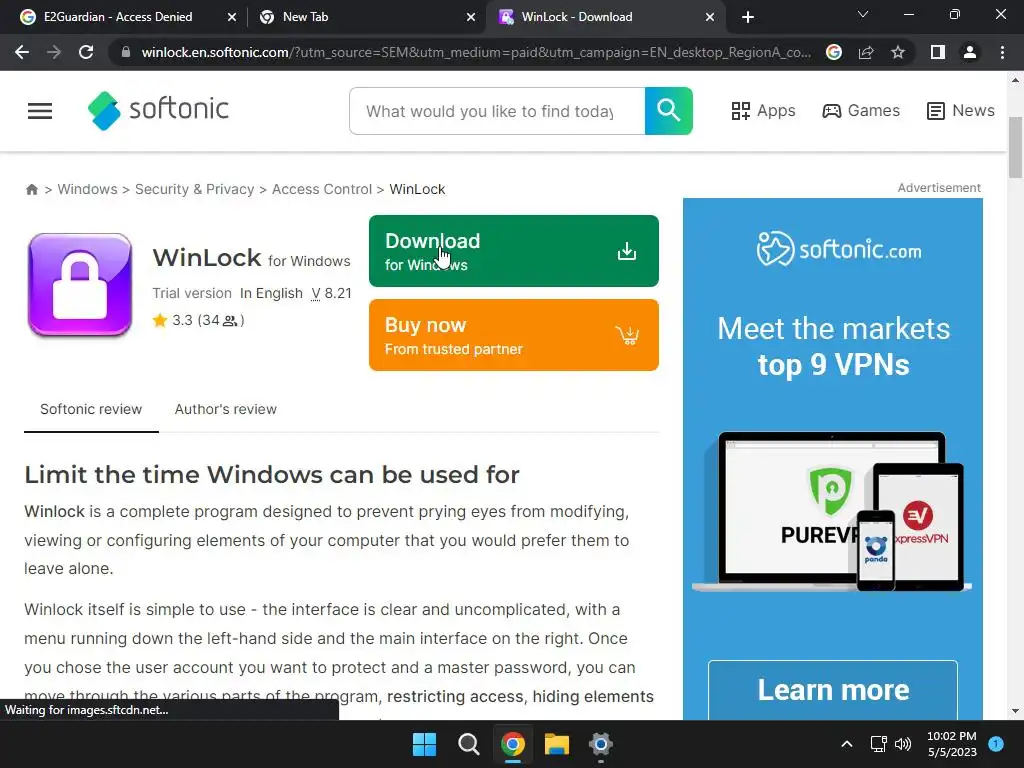This screenshot has height=768, width=1024.
Task: Open the Chrome profile menu
Action: (970, 52)
